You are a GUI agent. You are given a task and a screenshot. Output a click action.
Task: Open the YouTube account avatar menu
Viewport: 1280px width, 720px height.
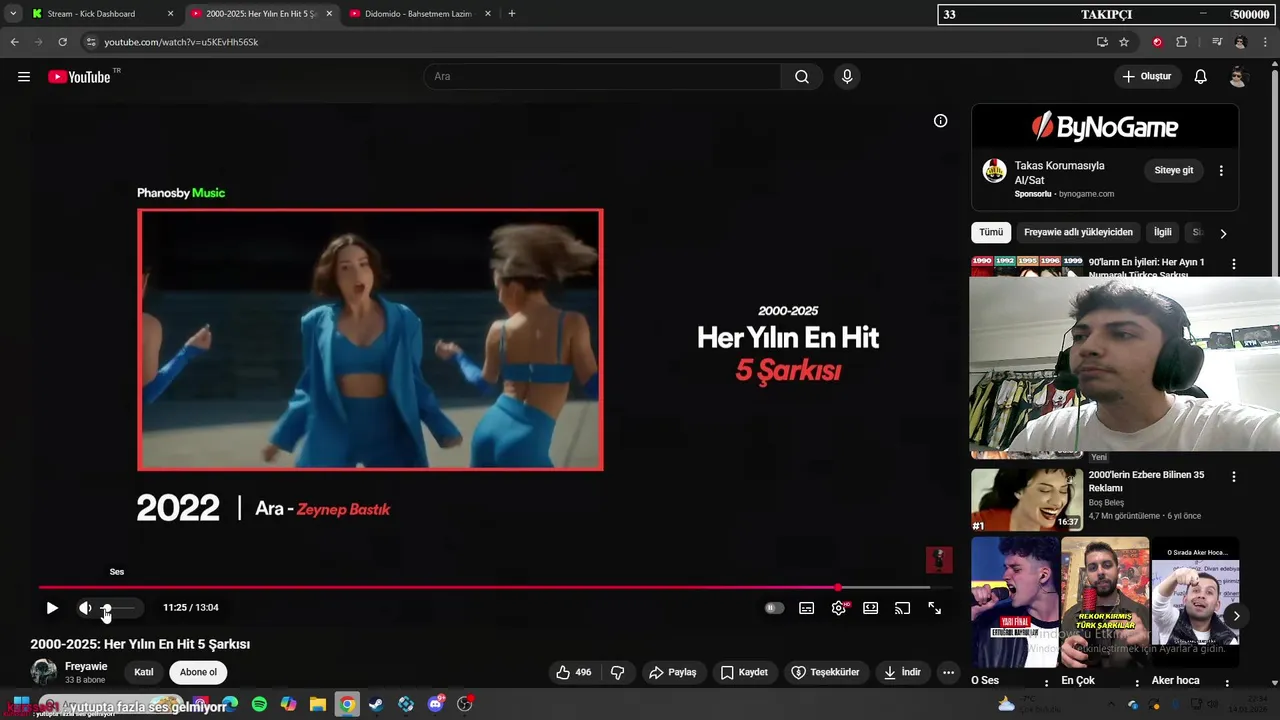coord(1238,77)
